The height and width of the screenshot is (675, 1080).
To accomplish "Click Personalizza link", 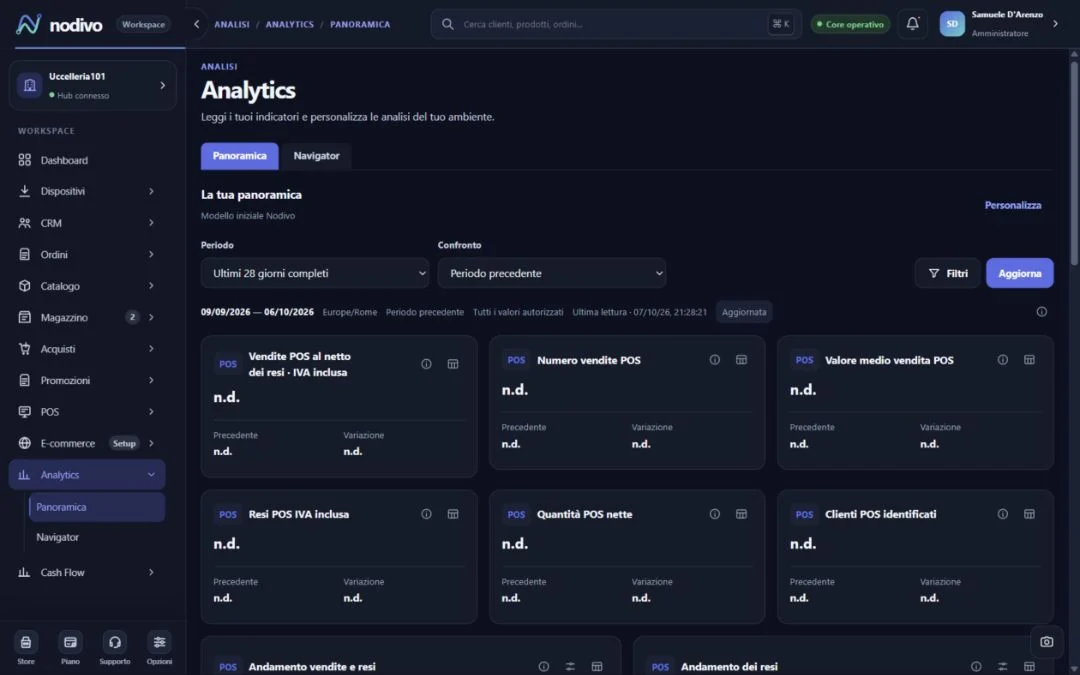I will pos(1012,205).
